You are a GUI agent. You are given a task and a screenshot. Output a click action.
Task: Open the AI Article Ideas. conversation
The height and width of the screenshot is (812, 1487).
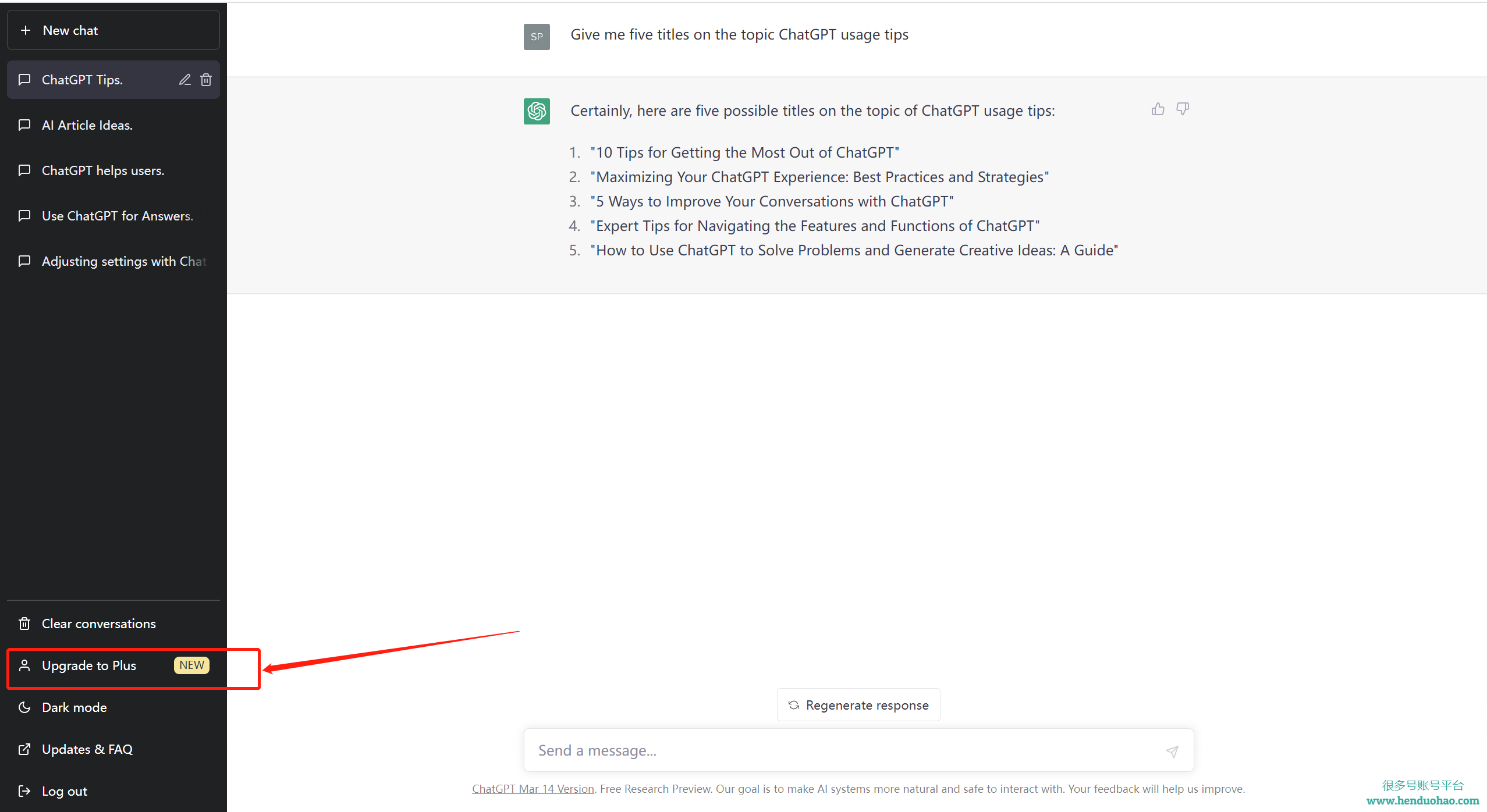[113, 125]
